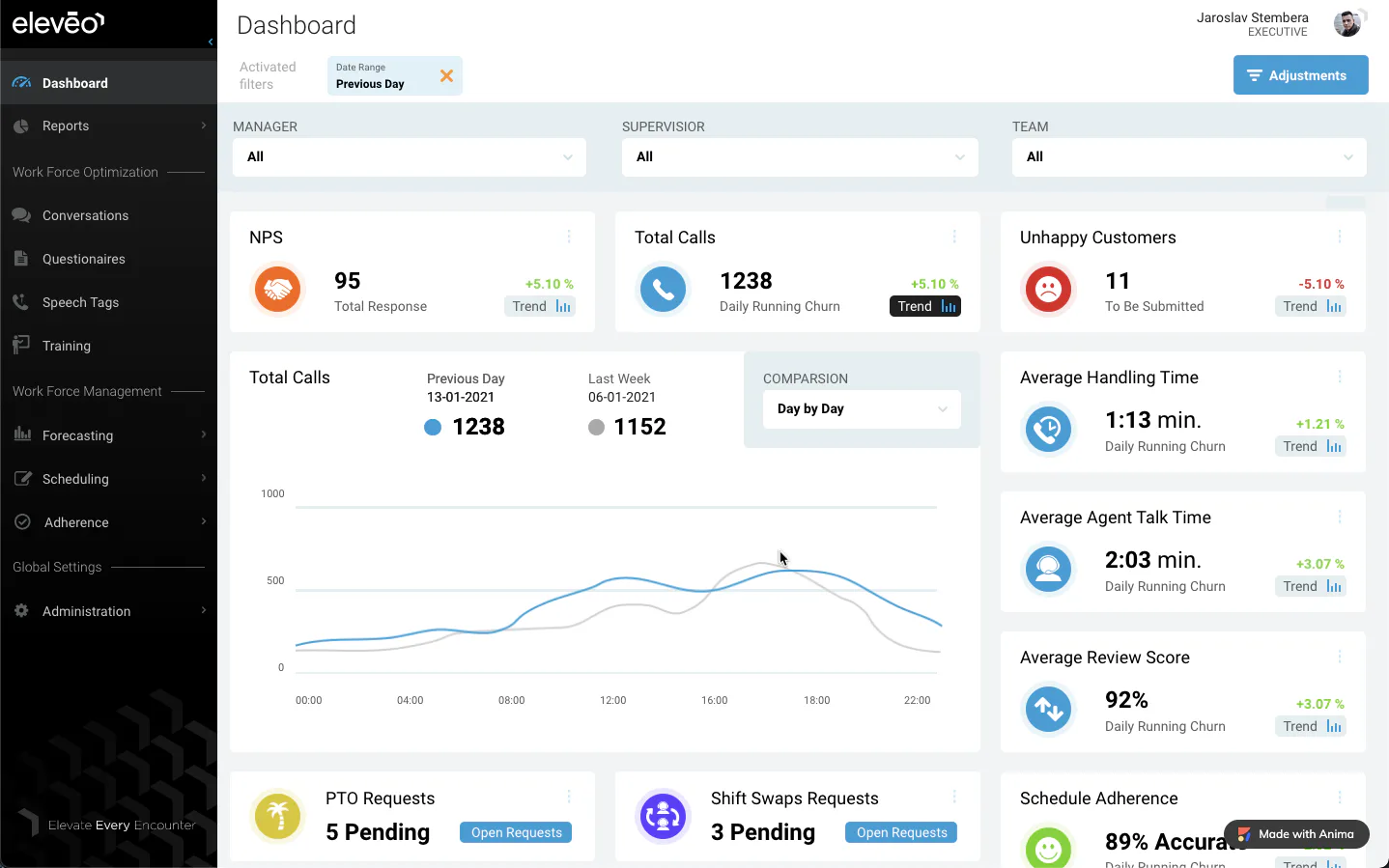Viewport: 1389px width, 868px height.
Task: Open the Comparison Day by Day dropdown
Action: pyautogui.click(x=862, y=409)
